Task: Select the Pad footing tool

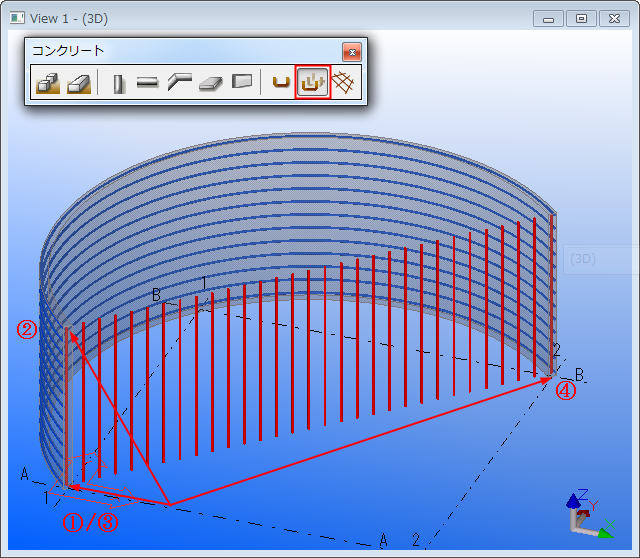Action: (x=48, y=84)
